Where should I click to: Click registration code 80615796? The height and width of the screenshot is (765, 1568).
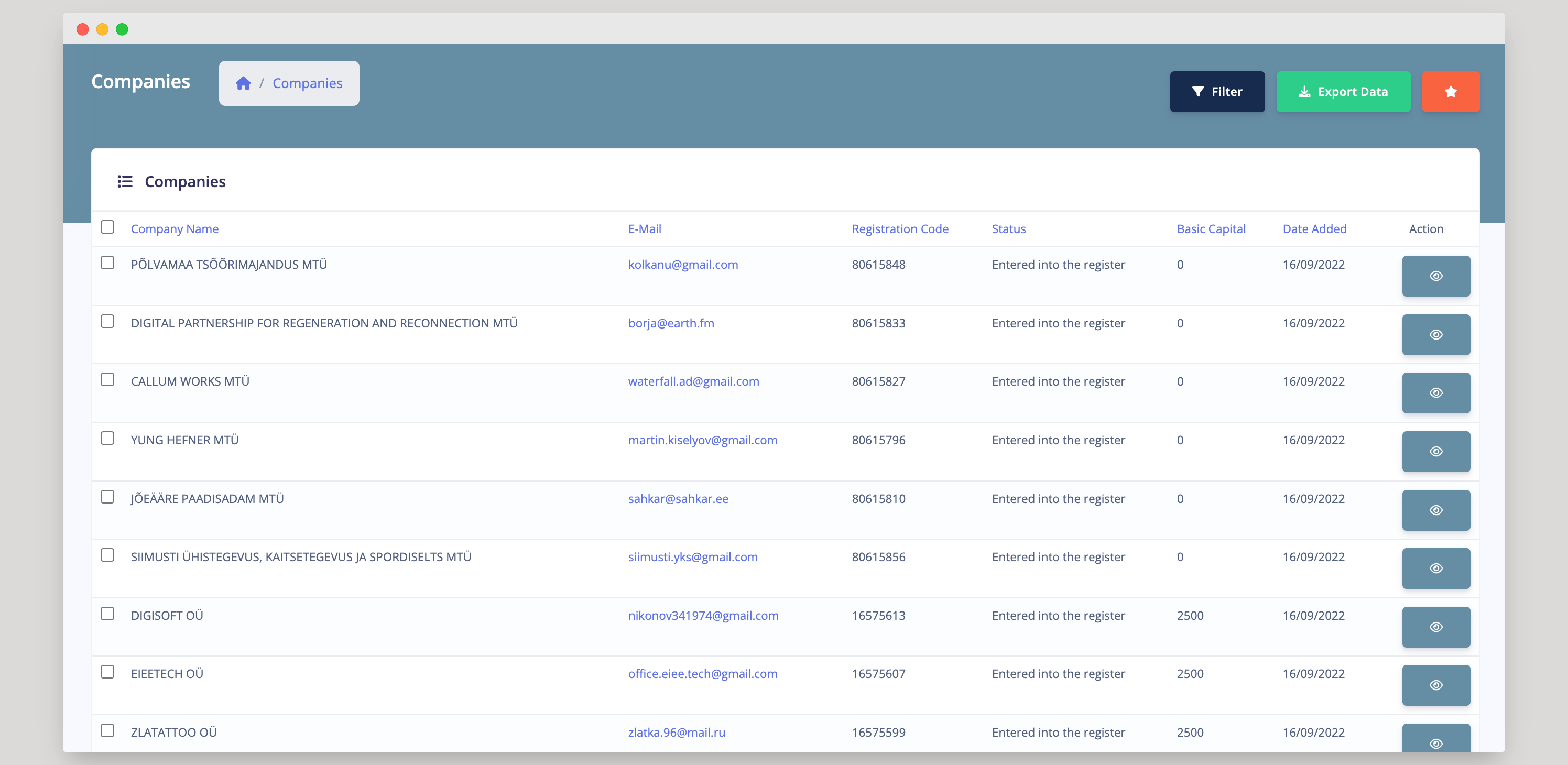[x=878, y=440]
